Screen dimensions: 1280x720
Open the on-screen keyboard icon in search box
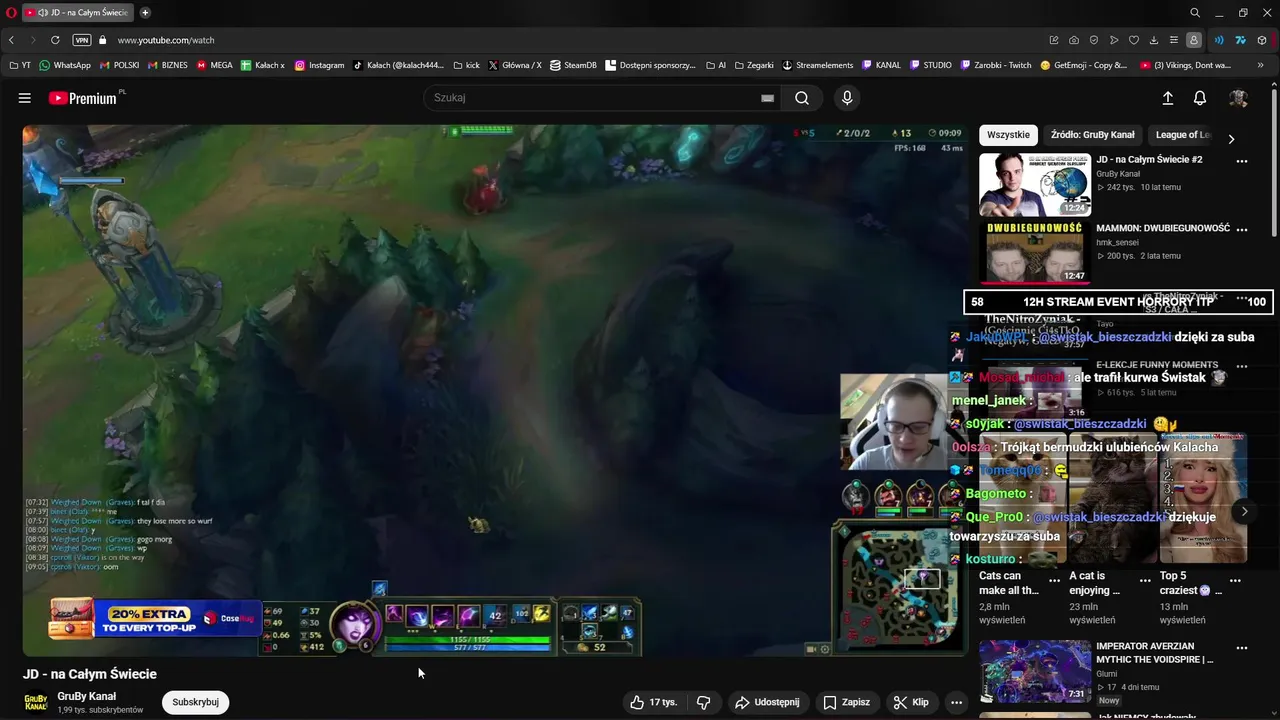pyautogui.click(x=767, y=98)
